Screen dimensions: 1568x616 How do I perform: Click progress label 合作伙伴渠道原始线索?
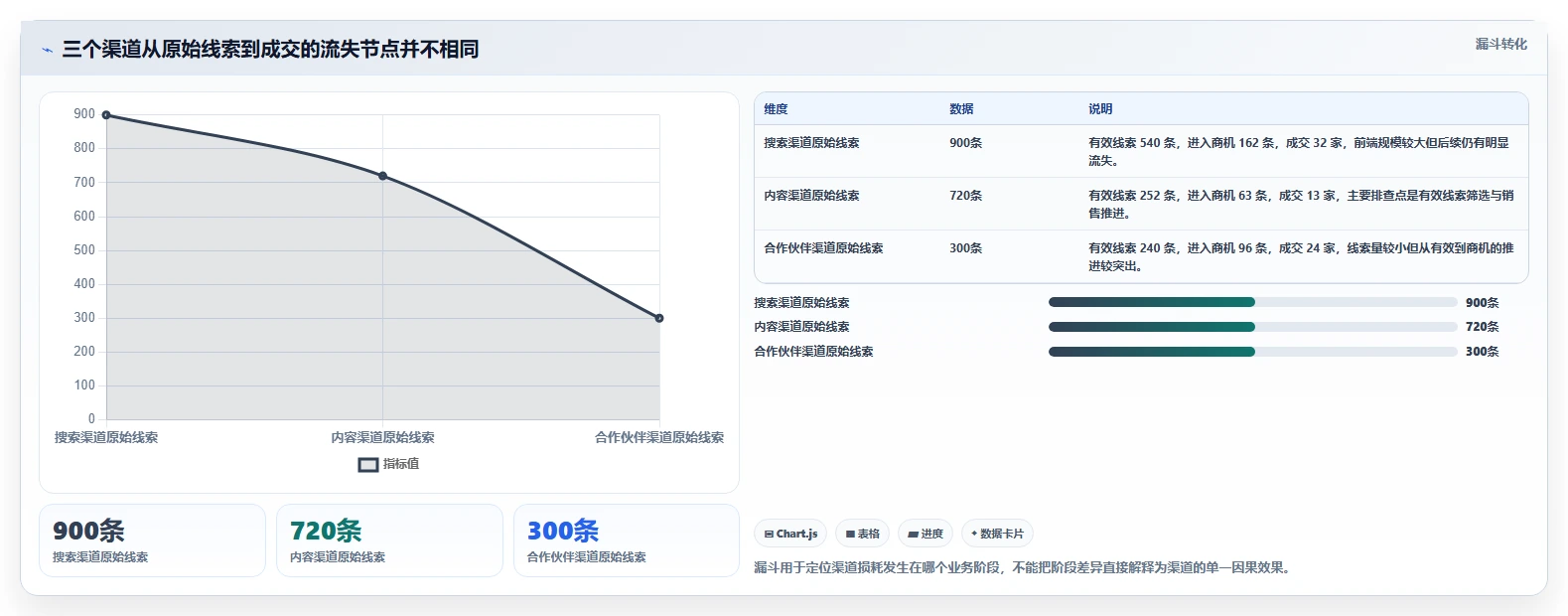tap(813, 352)
